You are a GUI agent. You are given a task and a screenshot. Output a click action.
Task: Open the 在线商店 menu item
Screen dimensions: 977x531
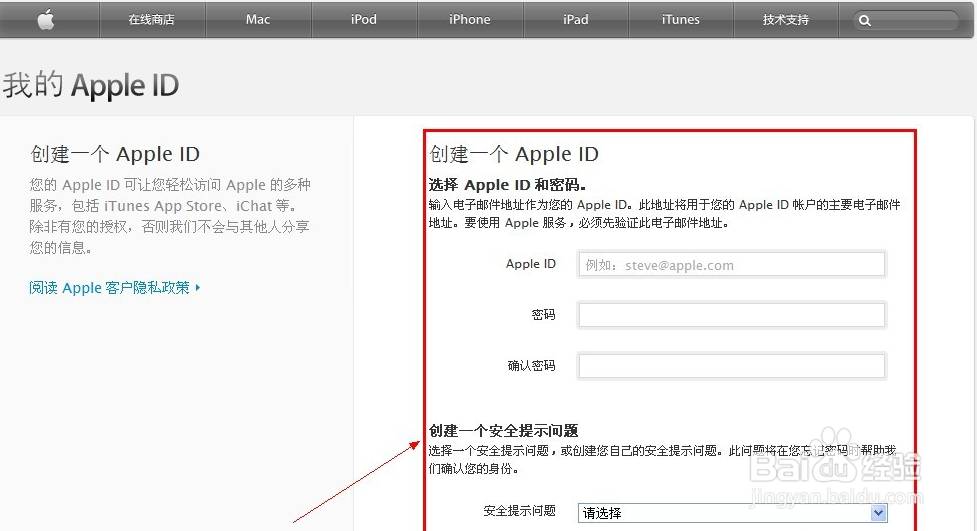[x=151, y=19]
